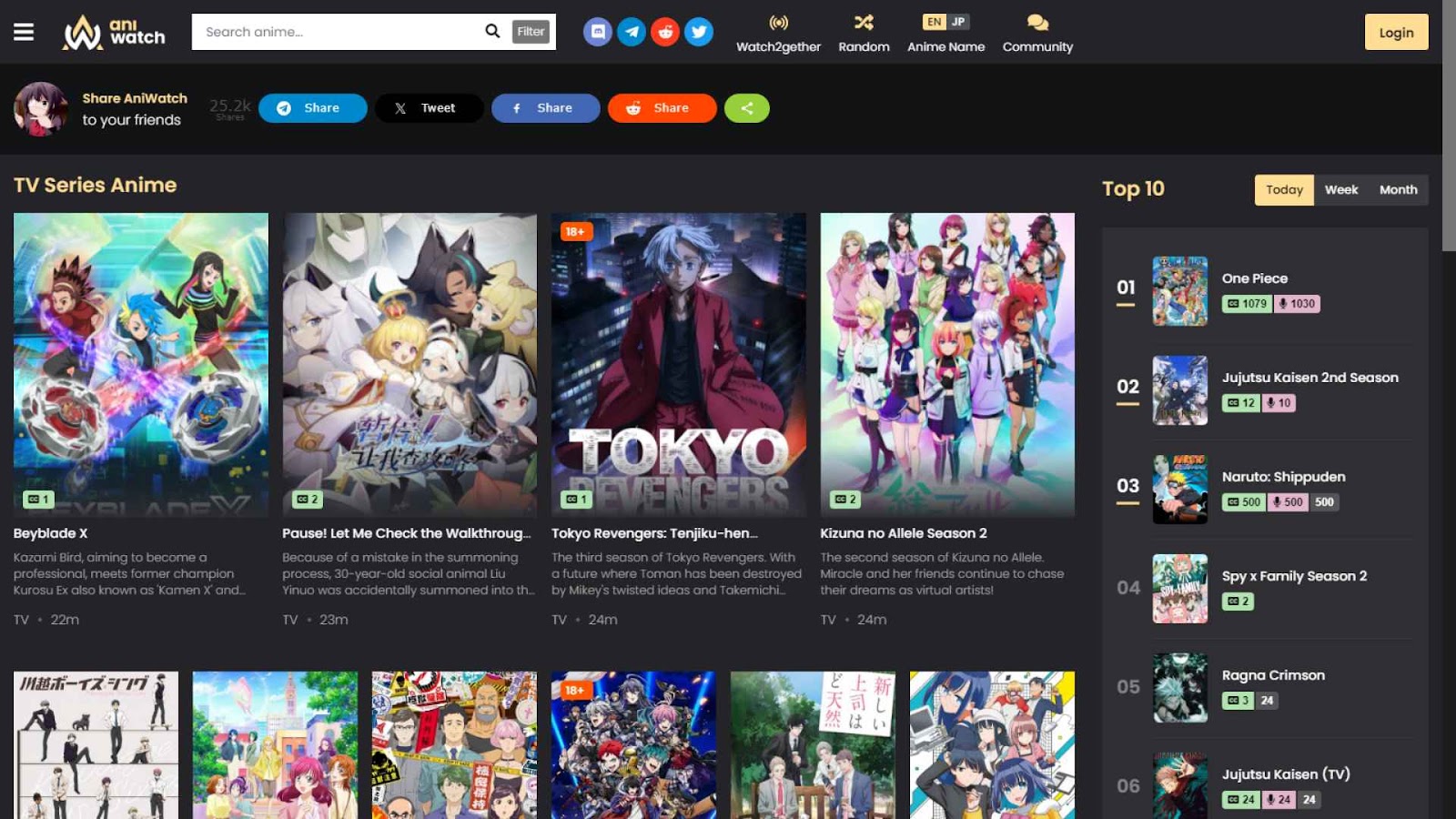This screenshot has height=819, width=1456.
Task: Open Pause! Let Me Check the Walkthrough poster
Action: pyautogui.click(x=409, y=365)
